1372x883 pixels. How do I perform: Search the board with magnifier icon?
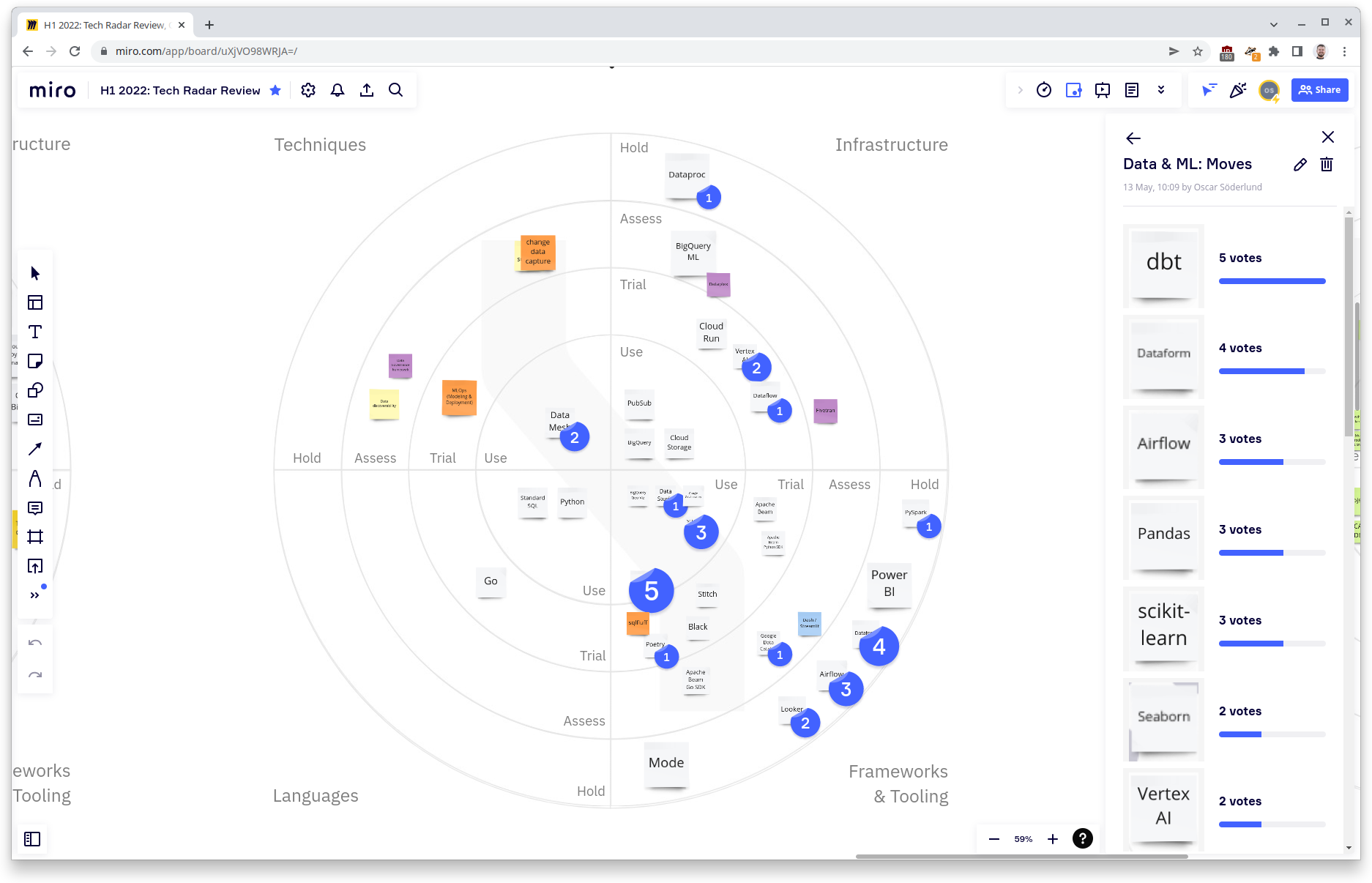click(396, 90)
